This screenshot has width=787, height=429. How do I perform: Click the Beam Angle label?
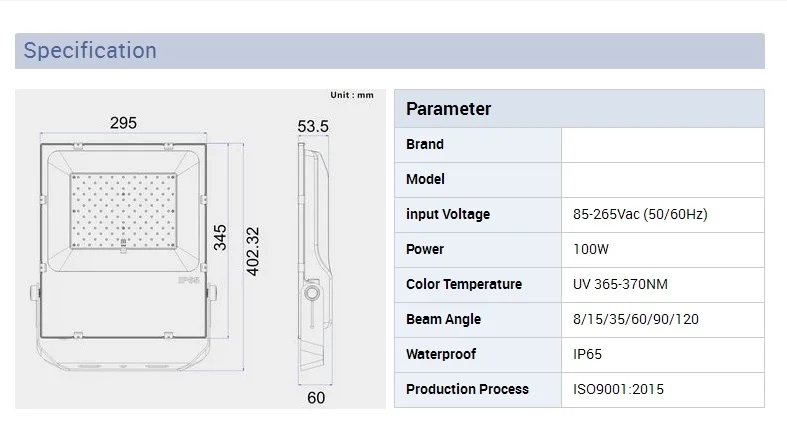pos(443,319)
